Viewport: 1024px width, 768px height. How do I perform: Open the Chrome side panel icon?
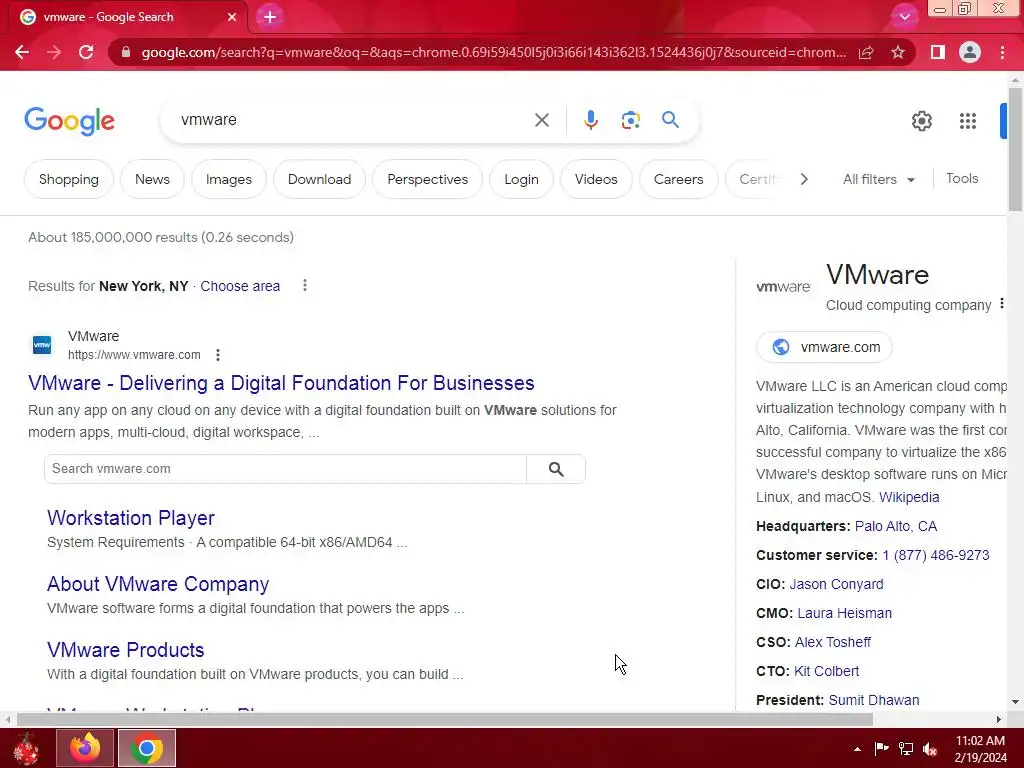pos(938,52)
